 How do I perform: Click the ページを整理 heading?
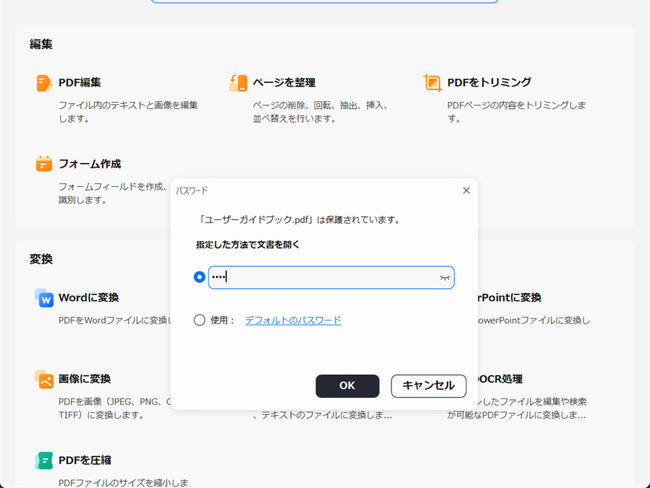click(284, 83)
